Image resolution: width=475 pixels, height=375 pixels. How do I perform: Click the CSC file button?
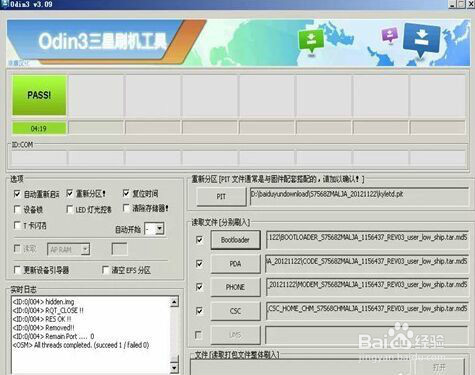coord(235,311)
